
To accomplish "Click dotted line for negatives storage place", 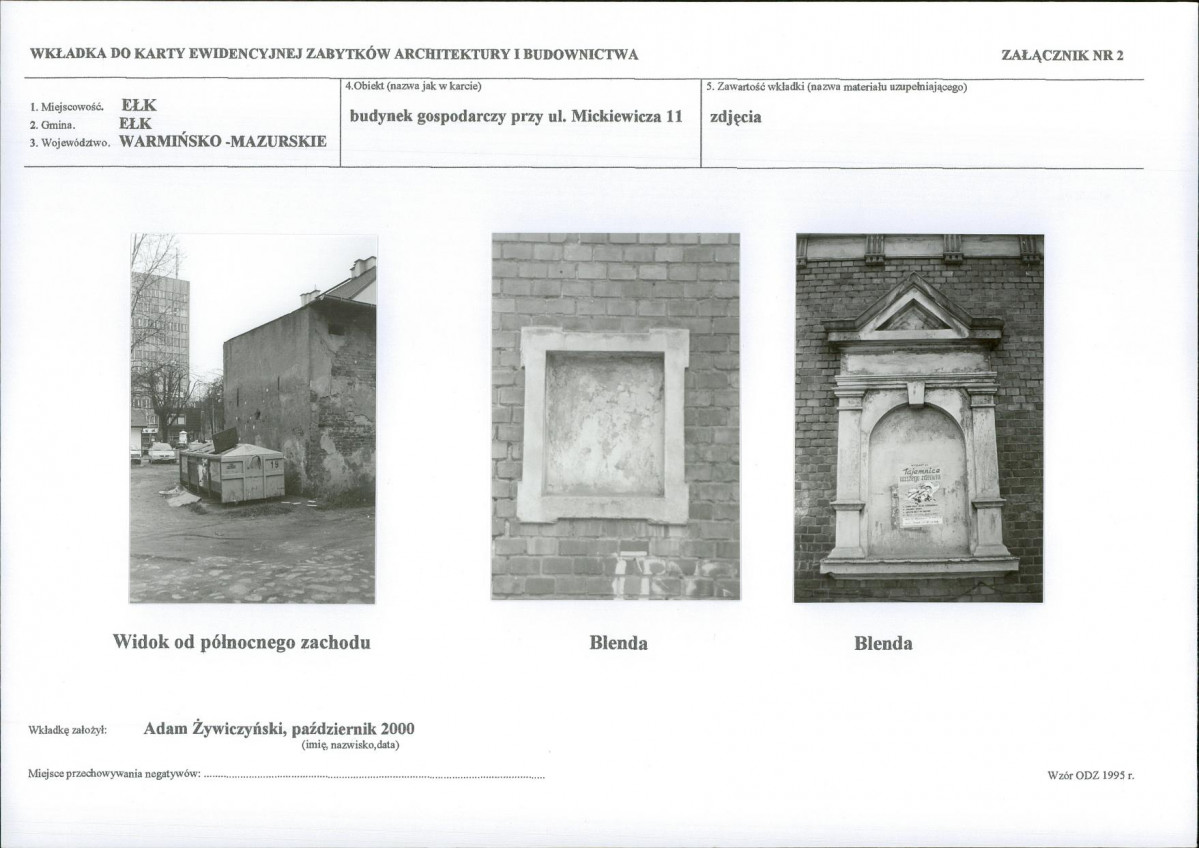I will click(x=375, y=776).
